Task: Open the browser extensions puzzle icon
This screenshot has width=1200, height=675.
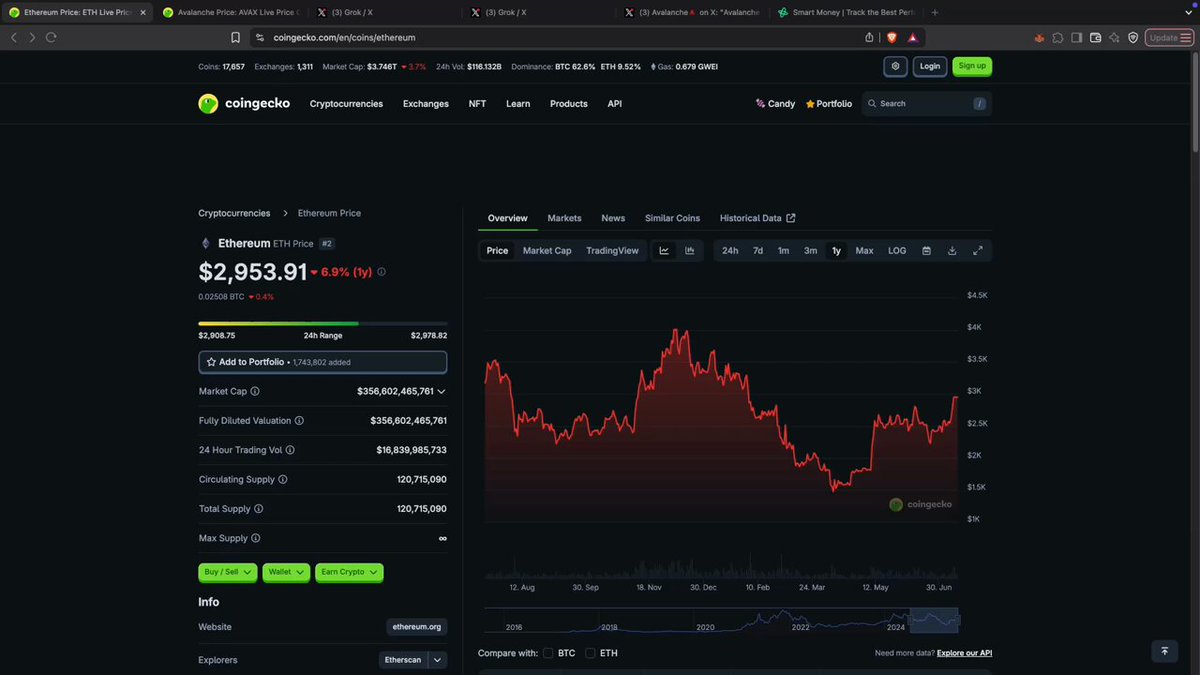Action: (1058, 37)
